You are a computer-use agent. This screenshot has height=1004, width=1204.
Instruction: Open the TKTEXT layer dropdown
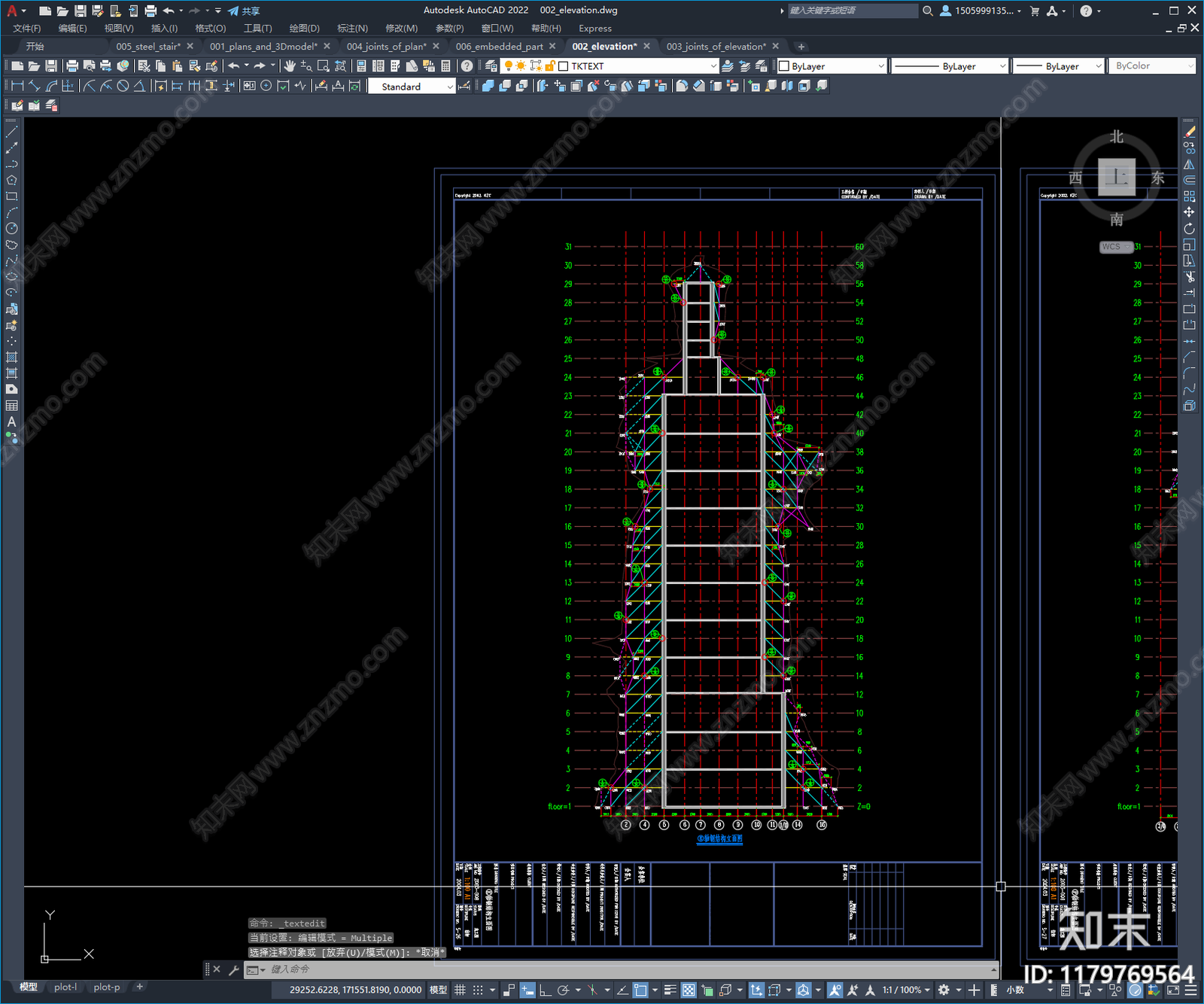[713, 66]
